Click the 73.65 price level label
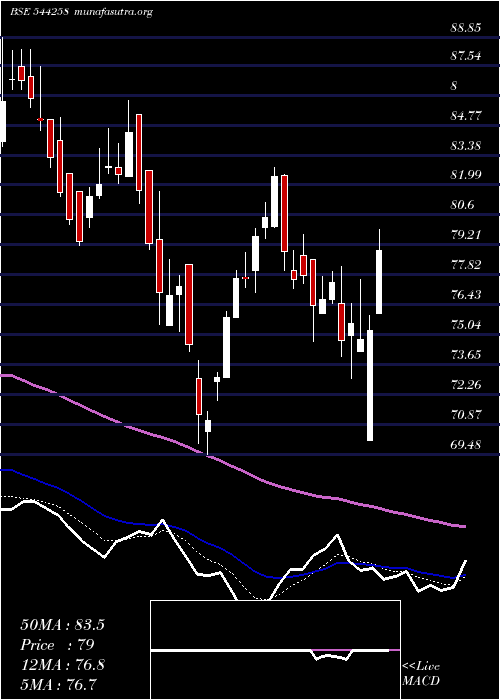Screen dimensions: 500x700 [x=466, y=354]
